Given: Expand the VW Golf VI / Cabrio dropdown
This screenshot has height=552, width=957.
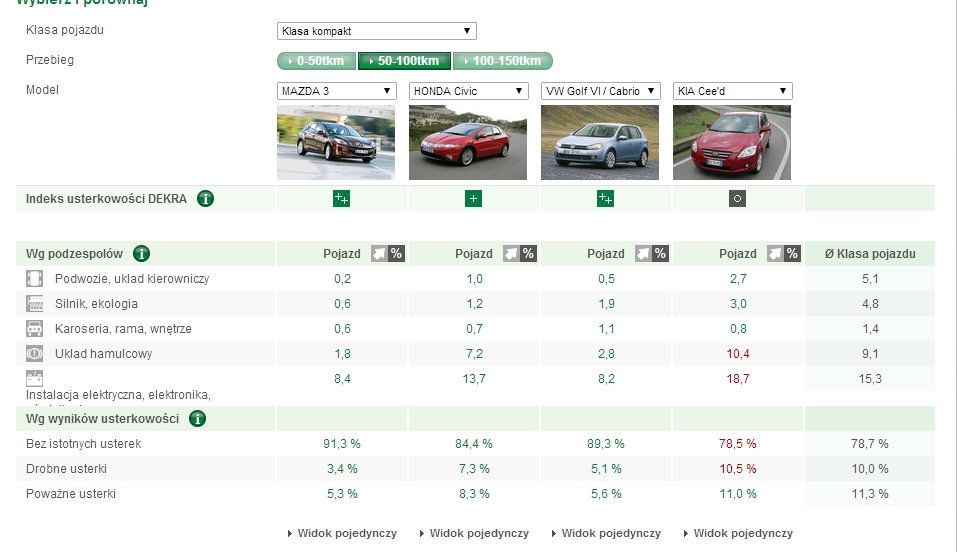Looking at the screenshot, I should pyautogui.click(x=600, y=91).
